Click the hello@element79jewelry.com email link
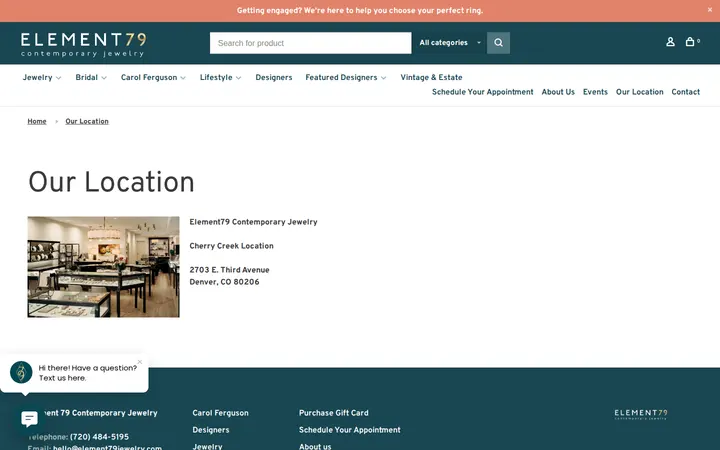The width and height of the screenshot is (720, 450). [107, 447]
